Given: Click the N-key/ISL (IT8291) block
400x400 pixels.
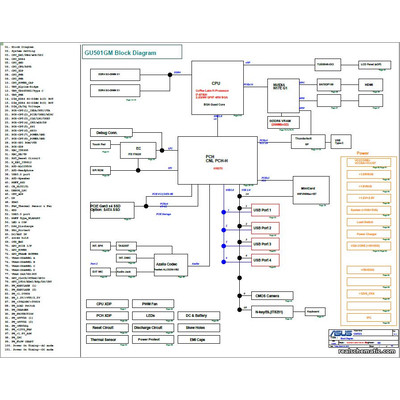Looking at the screenshot, I should [272, 312].
